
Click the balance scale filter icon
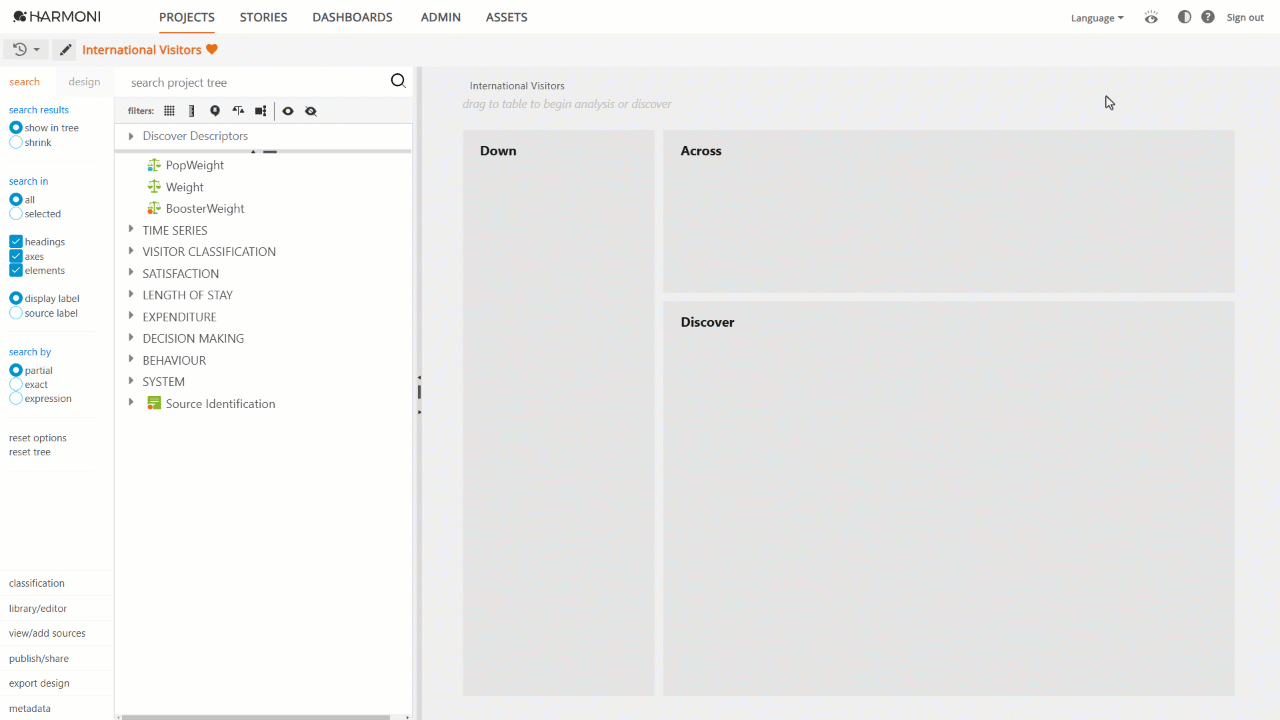coord(238,111)
